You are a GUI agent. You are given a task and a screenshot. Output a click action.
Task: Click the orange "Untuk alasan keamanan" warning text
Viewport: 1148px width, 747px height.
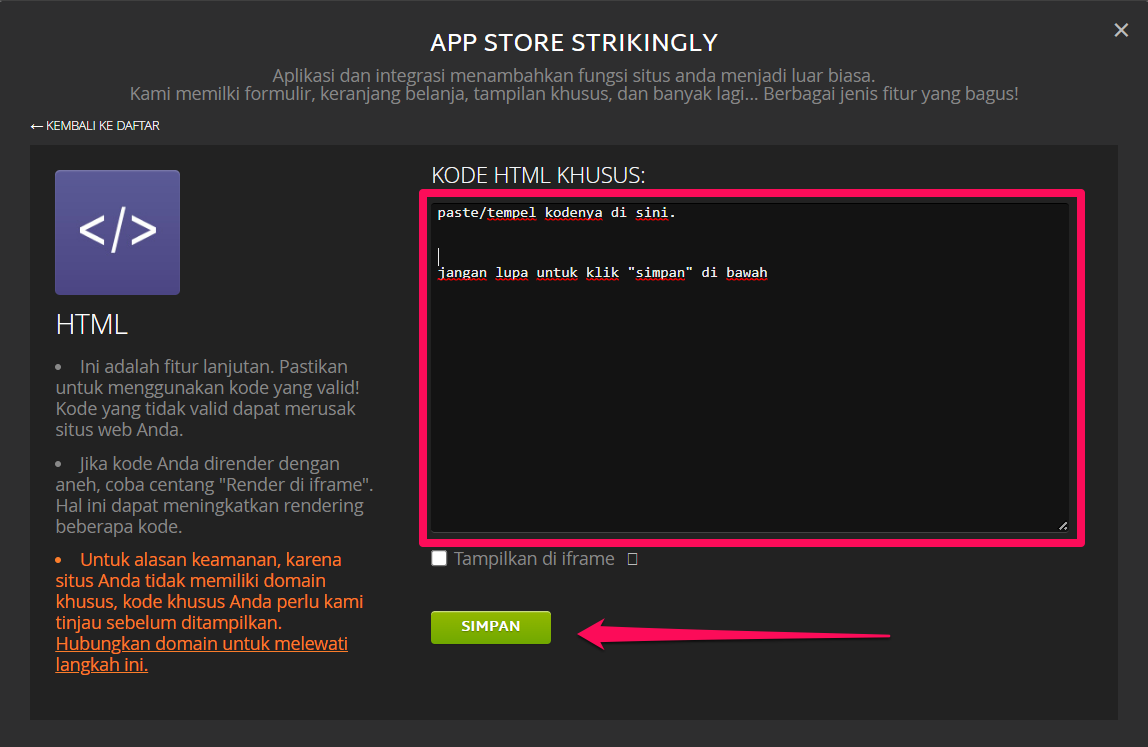(x=209, y=591)
